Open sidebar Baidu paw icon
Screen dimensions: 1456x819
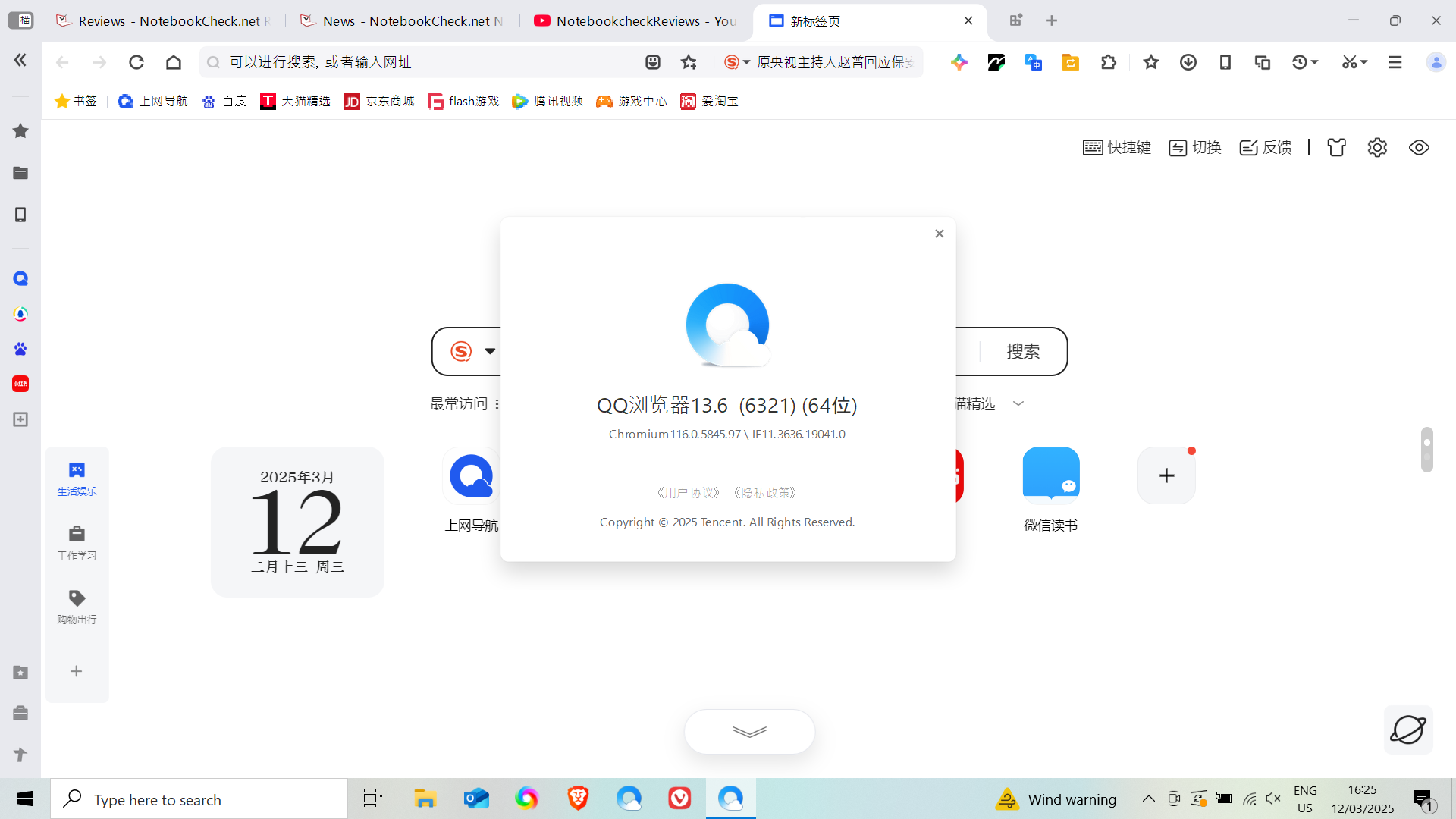pyautogui.click(x=20, y=349)
